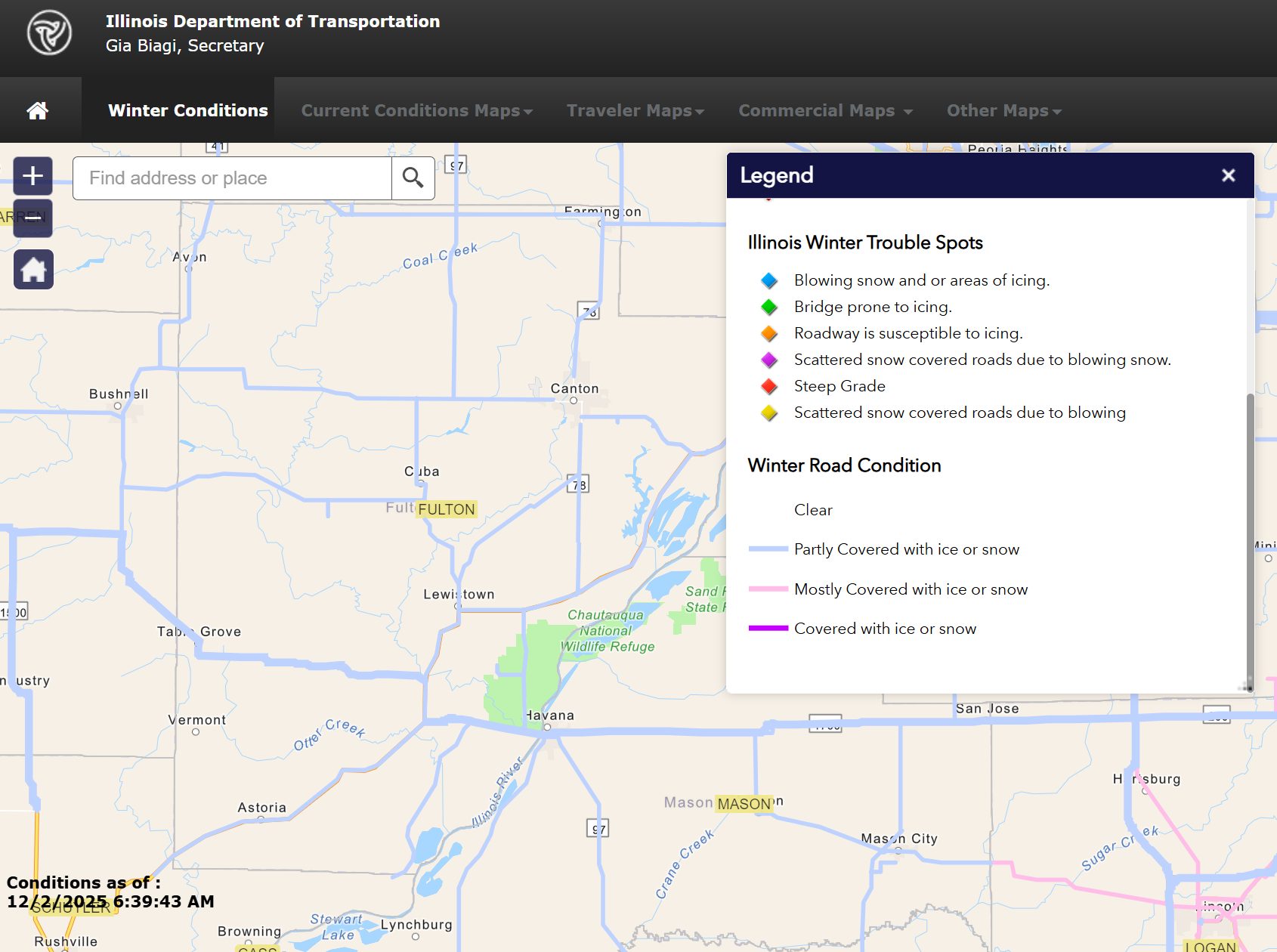
Task: Click the FULTON county label
Action: 447,509
